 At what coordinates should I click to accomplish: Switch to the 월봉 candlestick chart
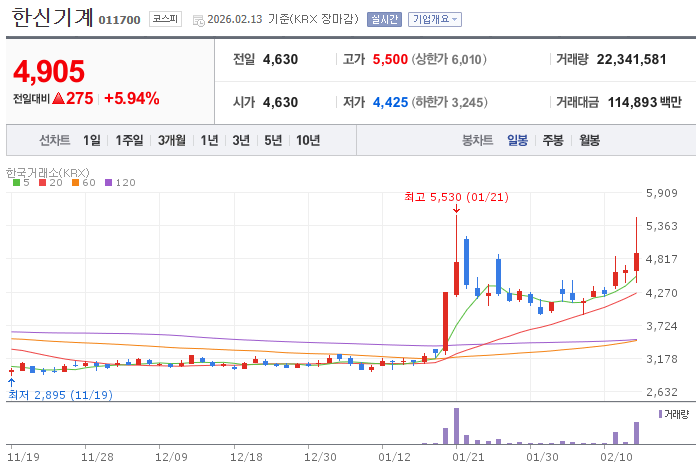point(589,140)
